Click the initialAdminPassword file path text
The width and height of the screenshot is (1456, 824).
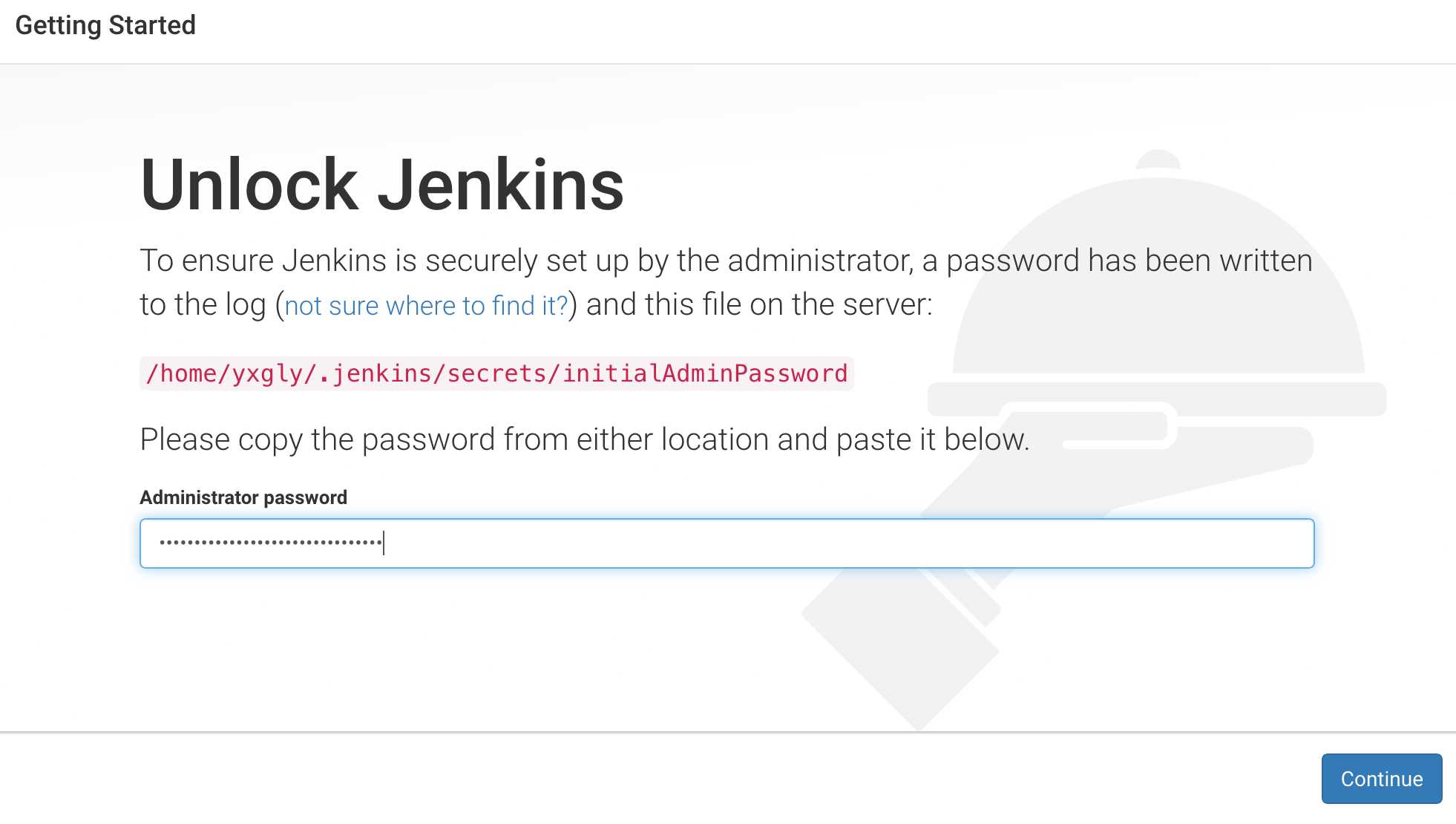496,373
